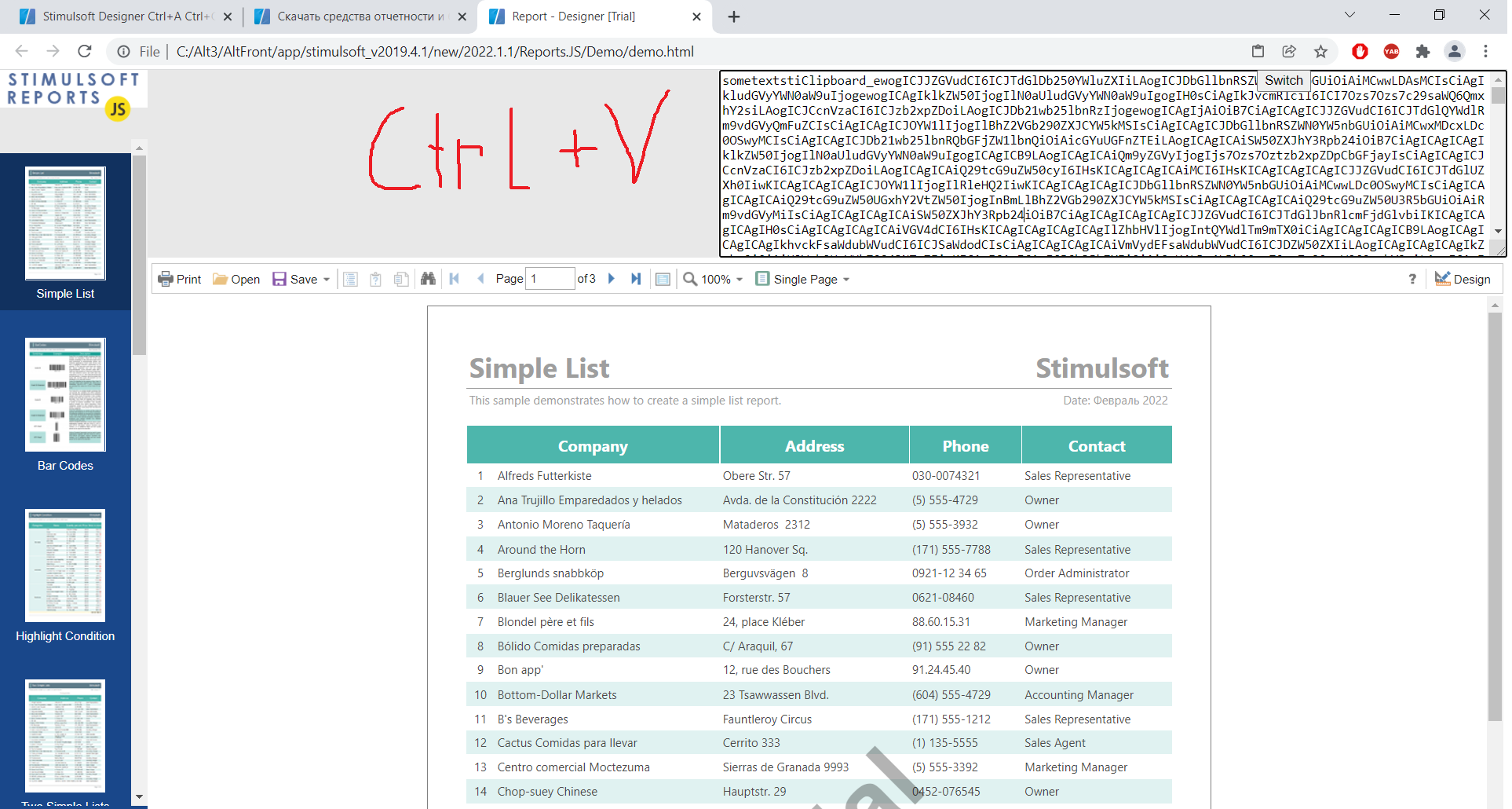Click the sidebar scrollbar up arrow
1512x809 pixels.
pyautogui.click(x=139, y=148)
